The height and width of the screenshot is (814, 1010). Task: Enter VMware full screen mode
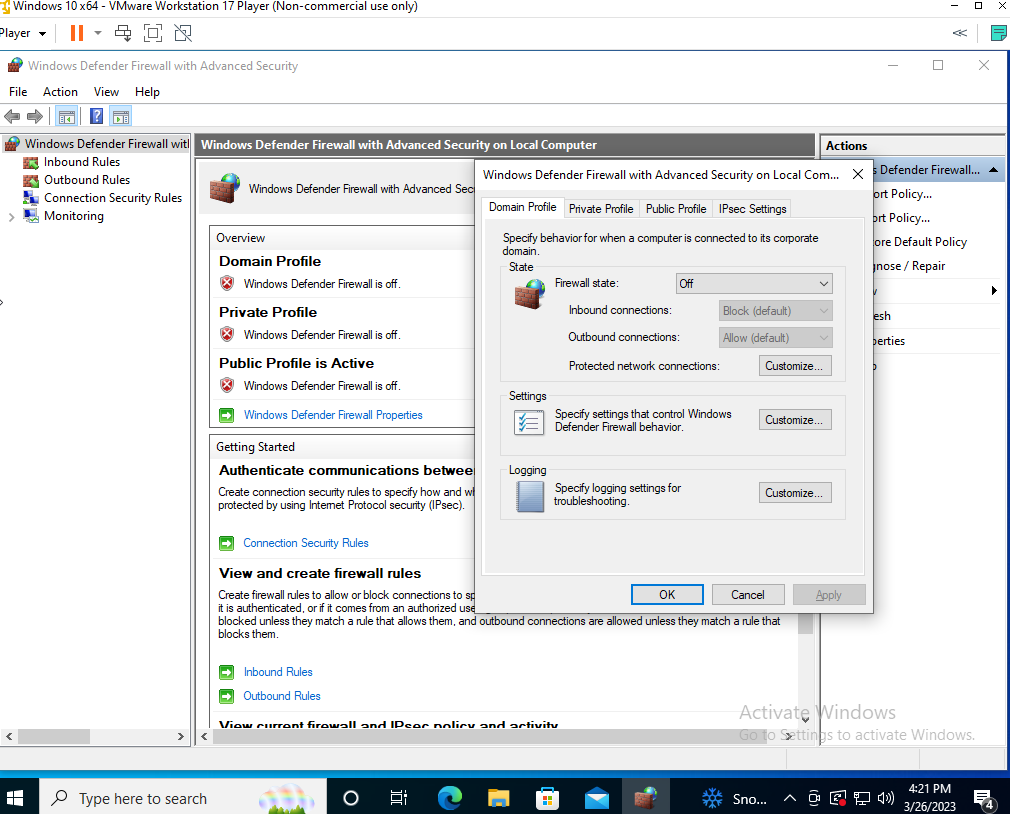pos(153,33)
